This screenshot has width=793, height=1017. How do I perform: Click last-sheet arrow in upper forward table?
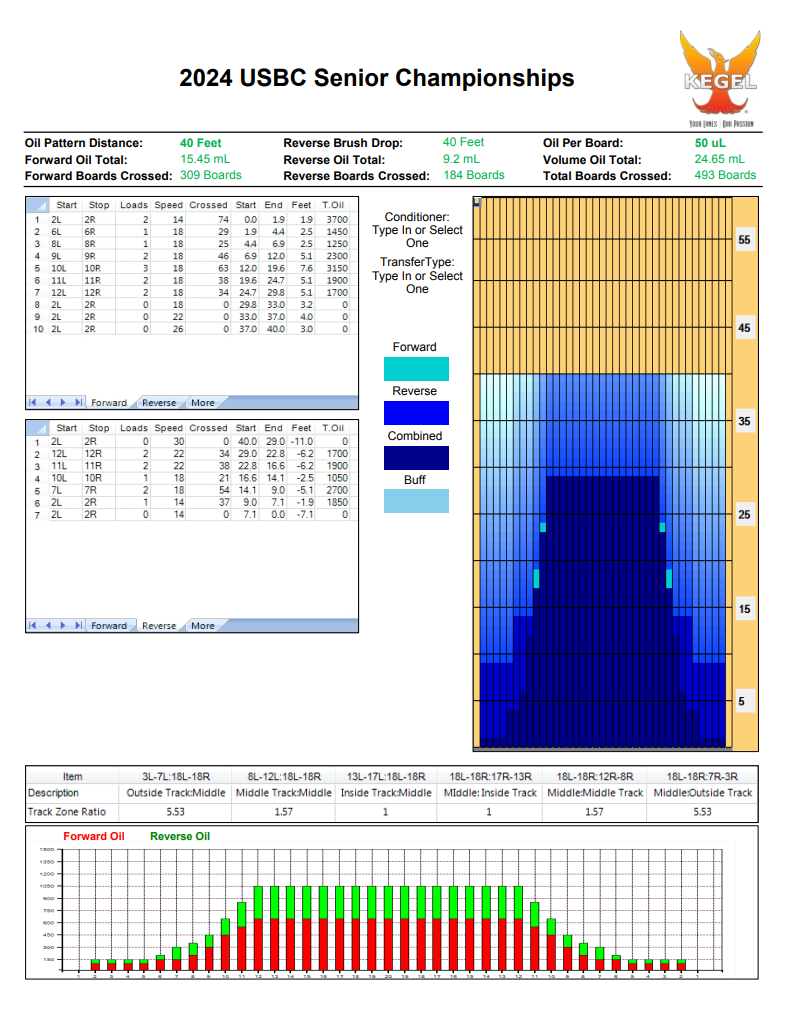click(x=78, y=403)
